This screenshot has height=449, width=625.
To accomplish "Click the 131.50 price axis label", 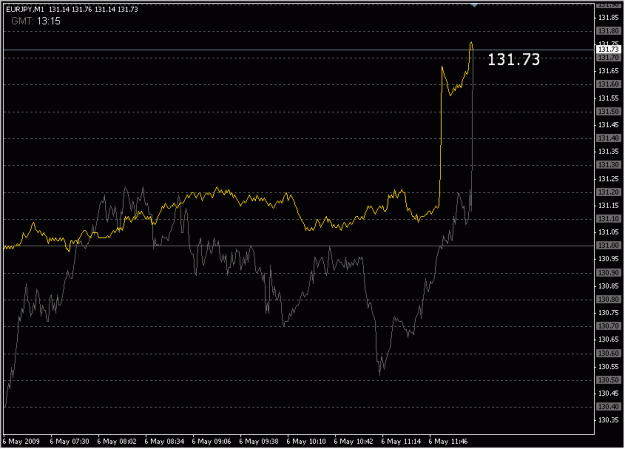I will 609,111.
